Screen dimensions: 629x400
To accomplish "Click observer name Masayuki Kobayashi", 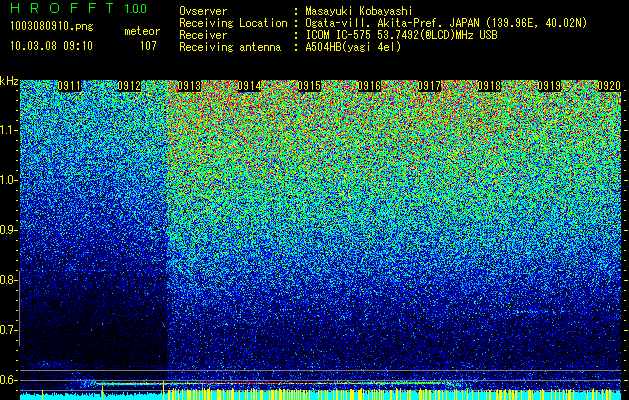I will [x=359, y=11].
